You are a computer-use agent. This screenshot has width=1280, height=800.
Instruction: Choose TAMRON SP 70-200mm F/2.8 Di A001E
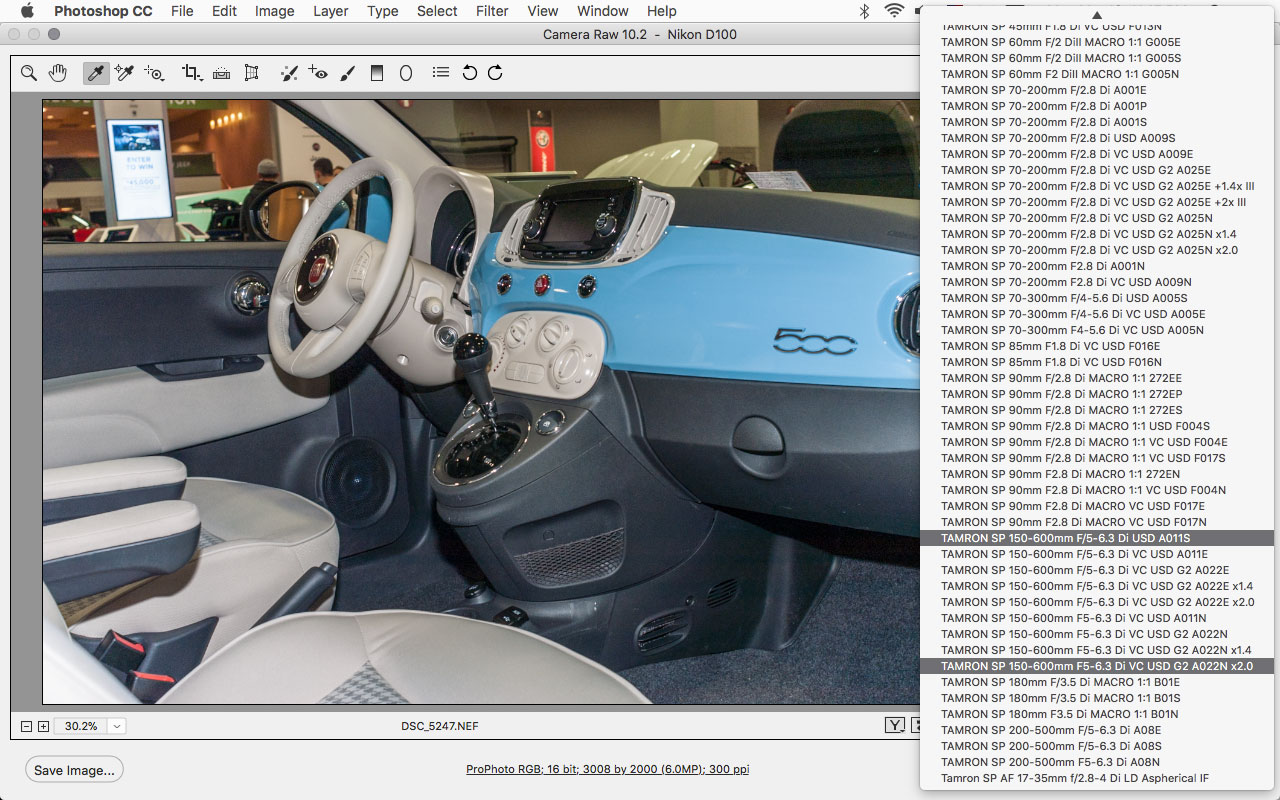pyautogui.click(x=1097, y=90)
